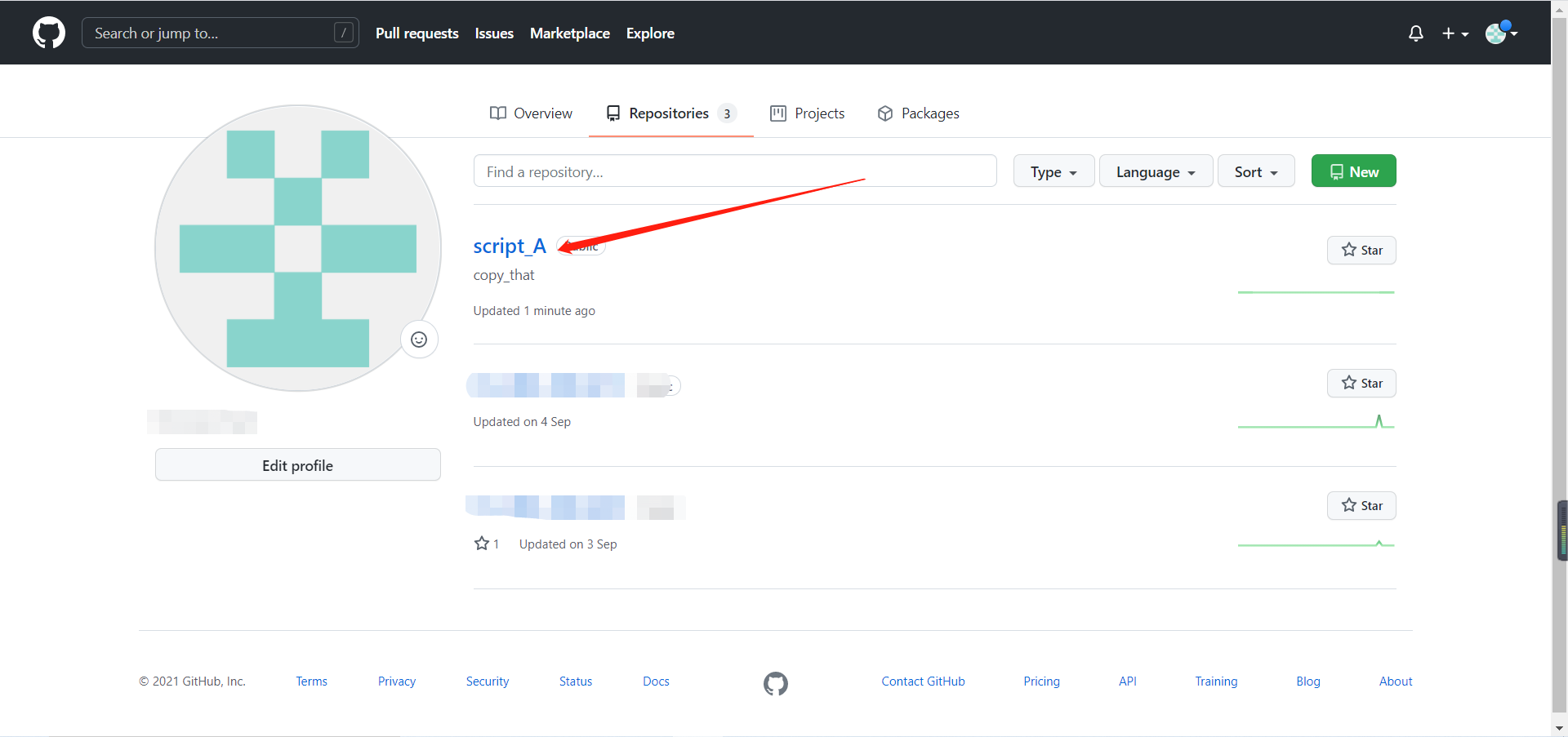
Task: Open the Type filter dropdown
Action: coord(1053,171)
